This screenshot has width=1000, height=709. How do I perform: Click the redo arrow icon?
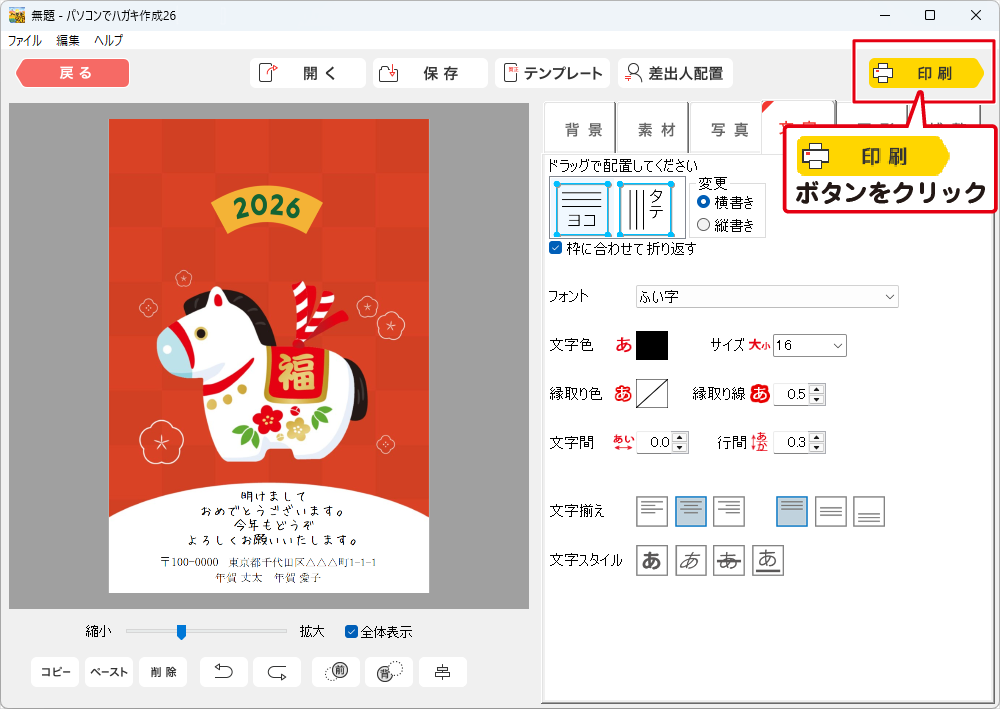pos(277,672)
